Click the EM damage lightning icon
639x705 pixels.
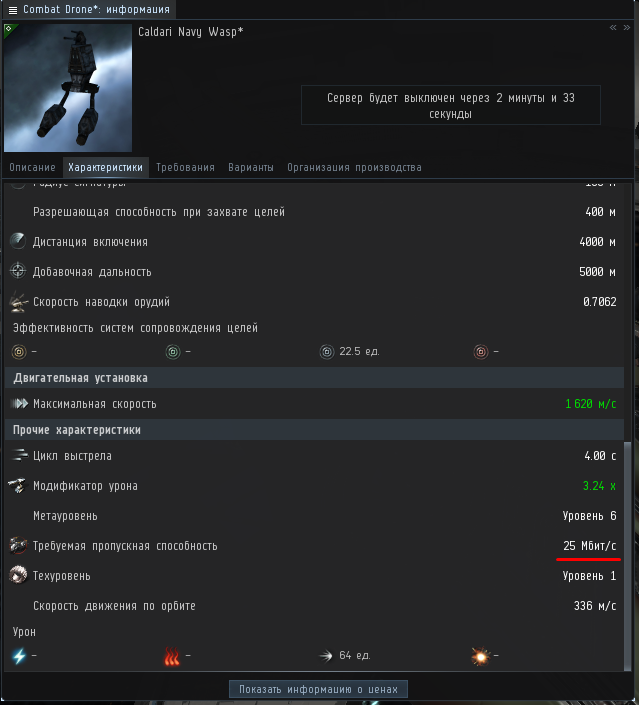click(x=19, y=656)
